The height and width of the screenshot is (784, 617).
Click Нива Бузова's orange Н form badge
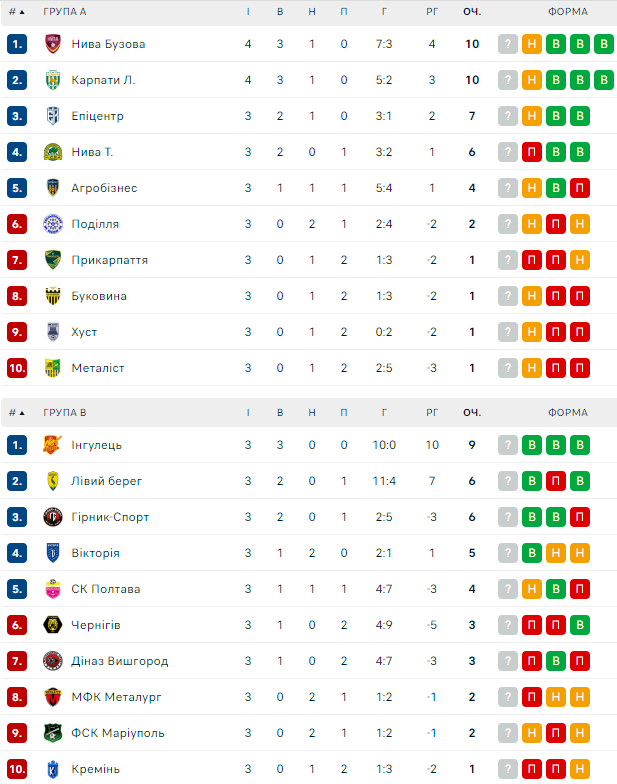[x=532, y=44]
